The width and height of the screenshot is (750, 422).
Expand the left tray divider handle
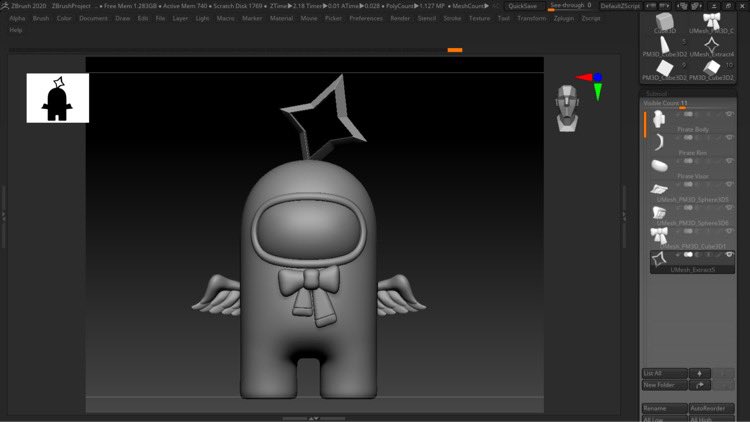pos(3,216)
